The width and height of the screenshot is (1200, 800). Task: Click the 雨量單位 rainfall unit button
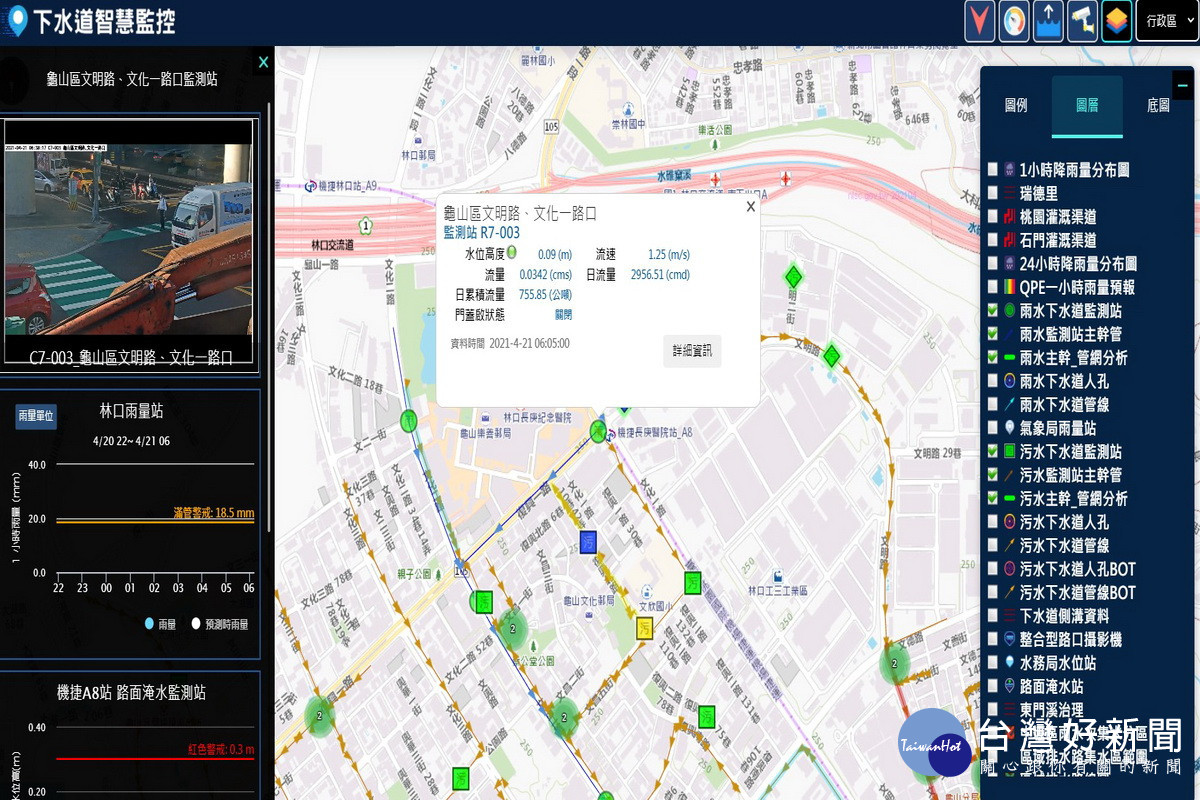pos(36,417)
